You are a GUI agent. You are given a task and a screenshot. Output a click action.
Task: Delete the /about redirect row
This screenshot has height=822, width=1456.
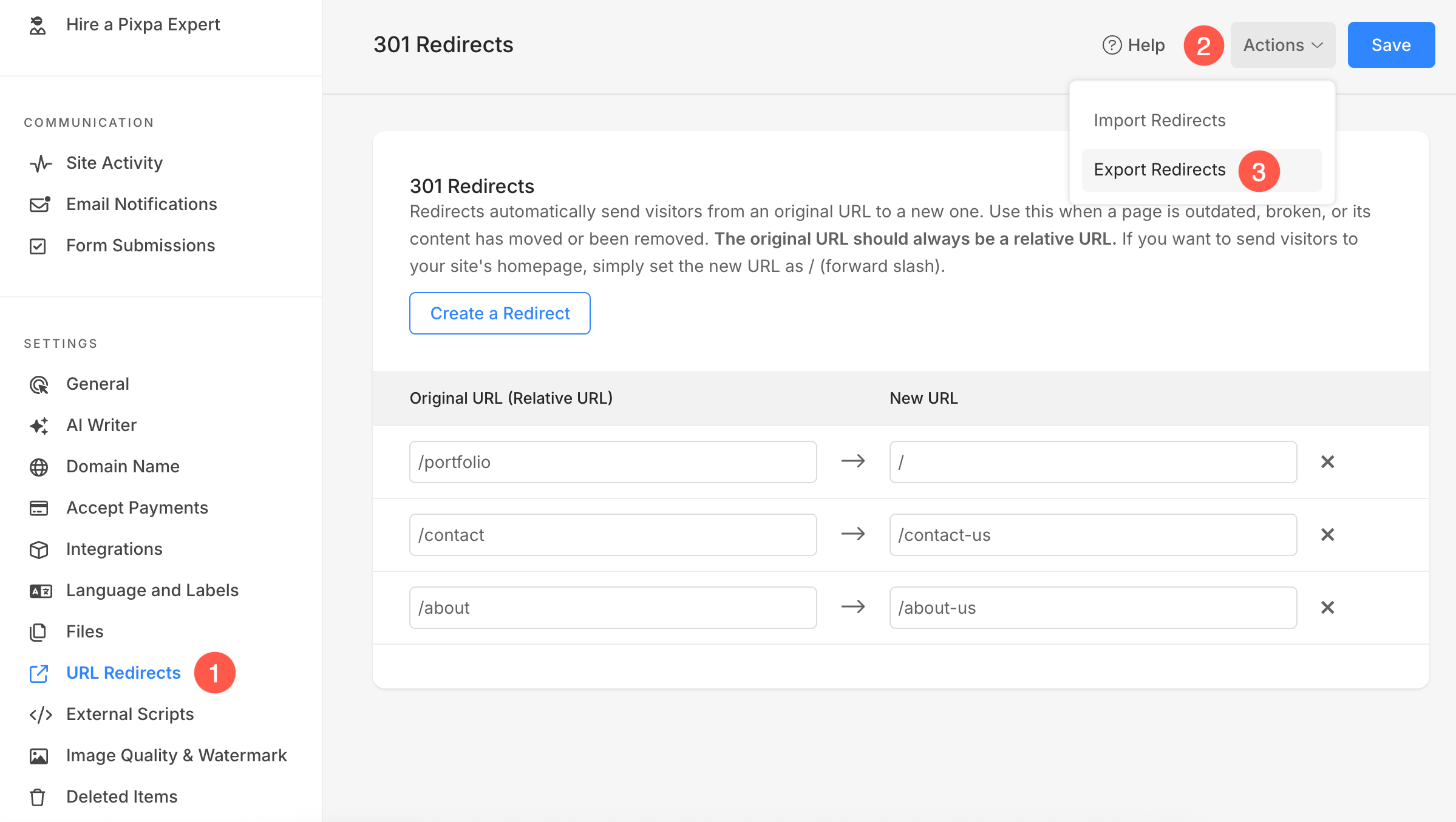(x=1327, y=608)
